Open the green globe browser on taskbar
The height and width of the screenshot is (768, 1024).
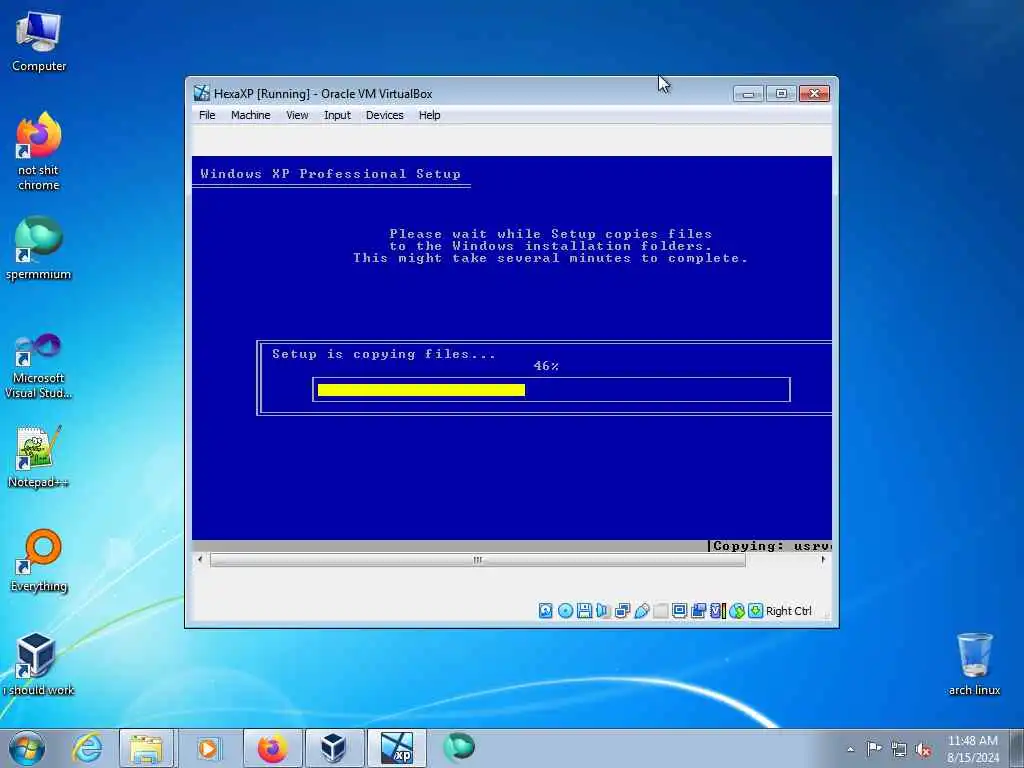(x=459, y=748)
